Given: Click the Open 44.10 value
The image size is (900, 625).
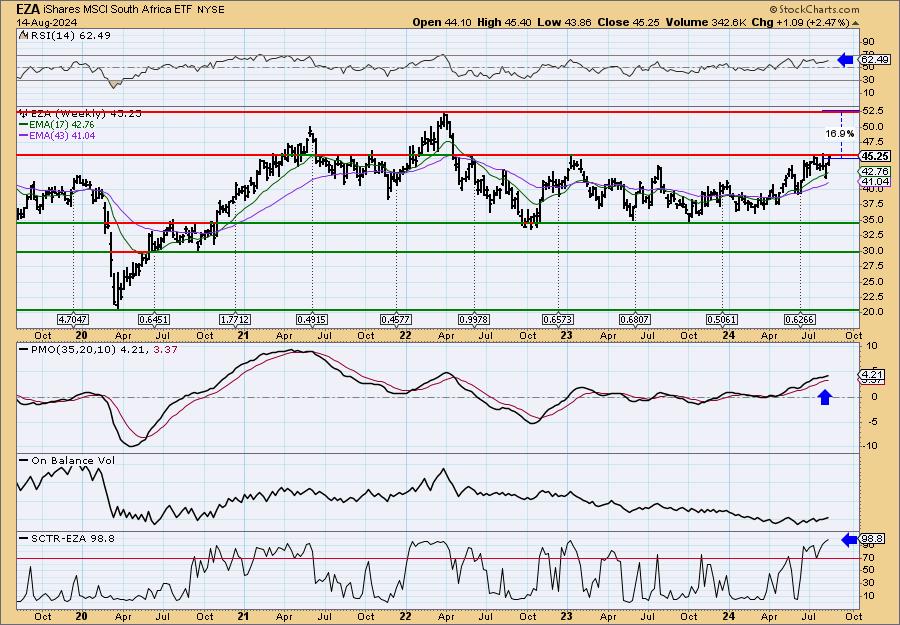Looking at the screenshot, I should 440,22.
